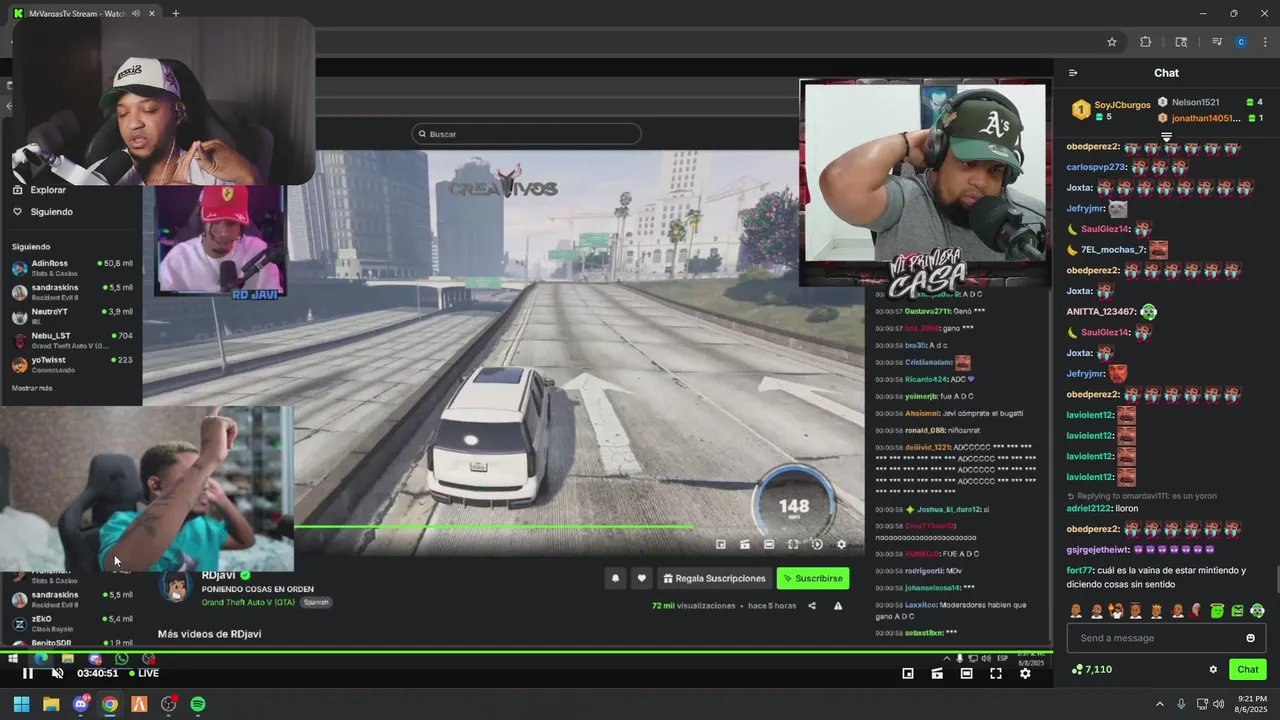This screenshot has width=1280, height=720.
Task: Click the green Chat send button
Action: [1248, 670]
